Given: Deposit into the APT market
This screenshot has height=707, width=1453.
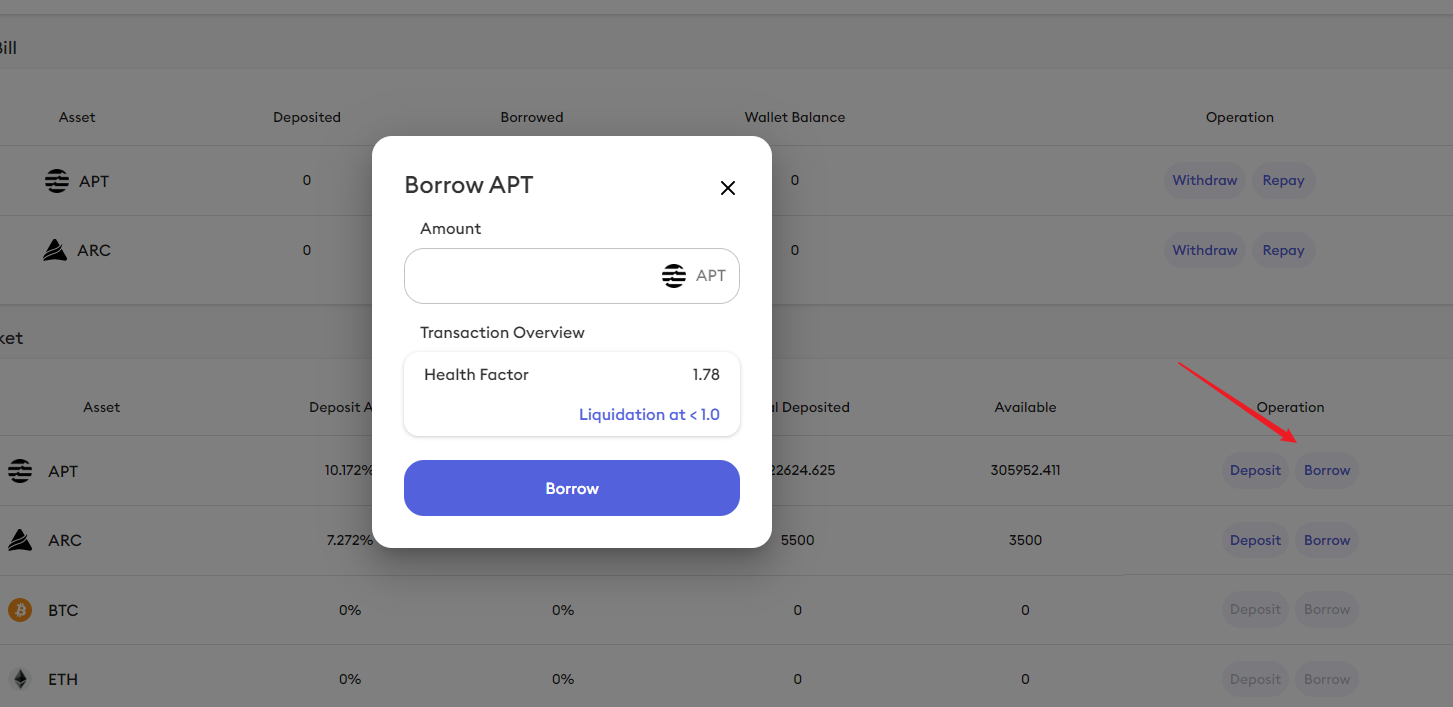Looking at the screenshot, I should [1255, 471].
